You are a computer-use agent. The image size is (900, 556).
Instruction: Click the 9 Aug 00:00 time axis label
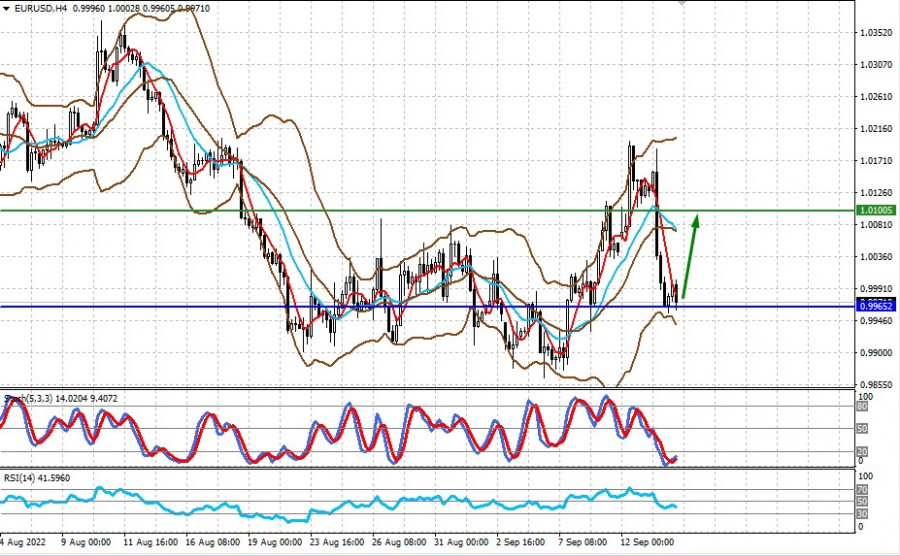click(x=87, y=542)
